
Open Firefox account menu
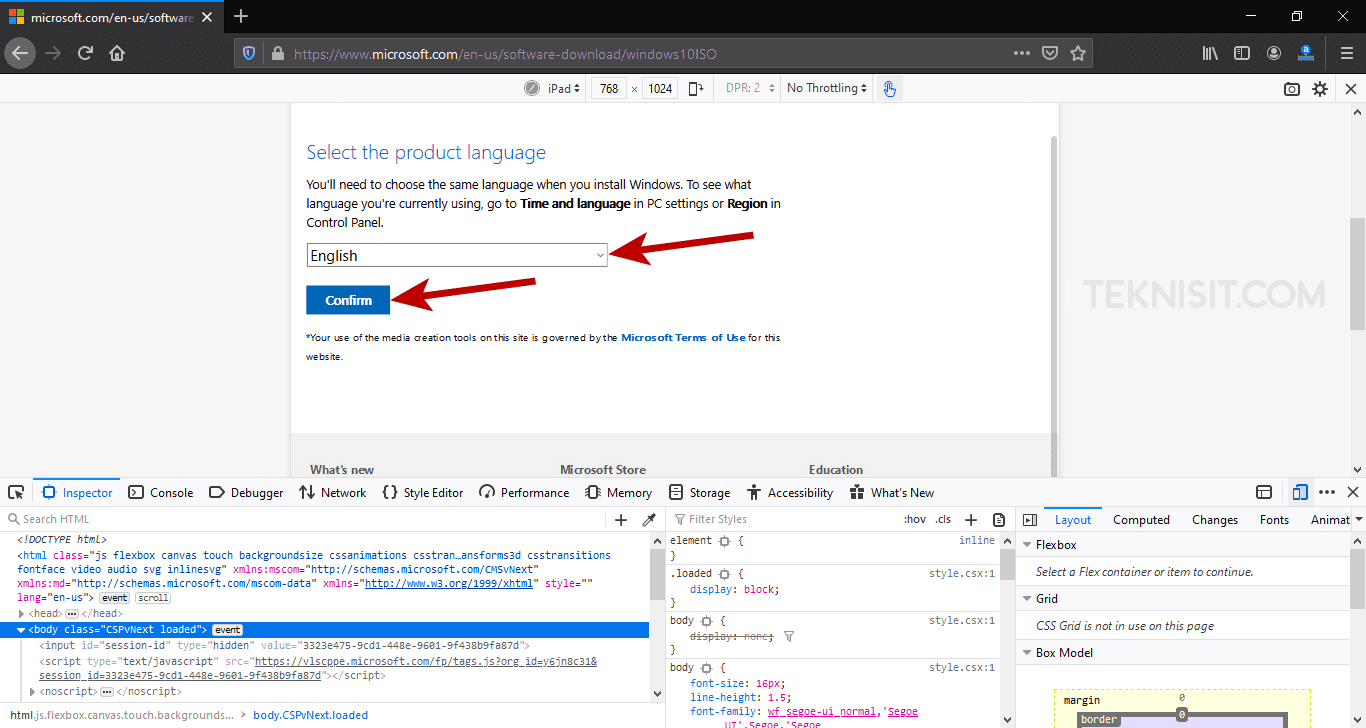[1274, 53]
